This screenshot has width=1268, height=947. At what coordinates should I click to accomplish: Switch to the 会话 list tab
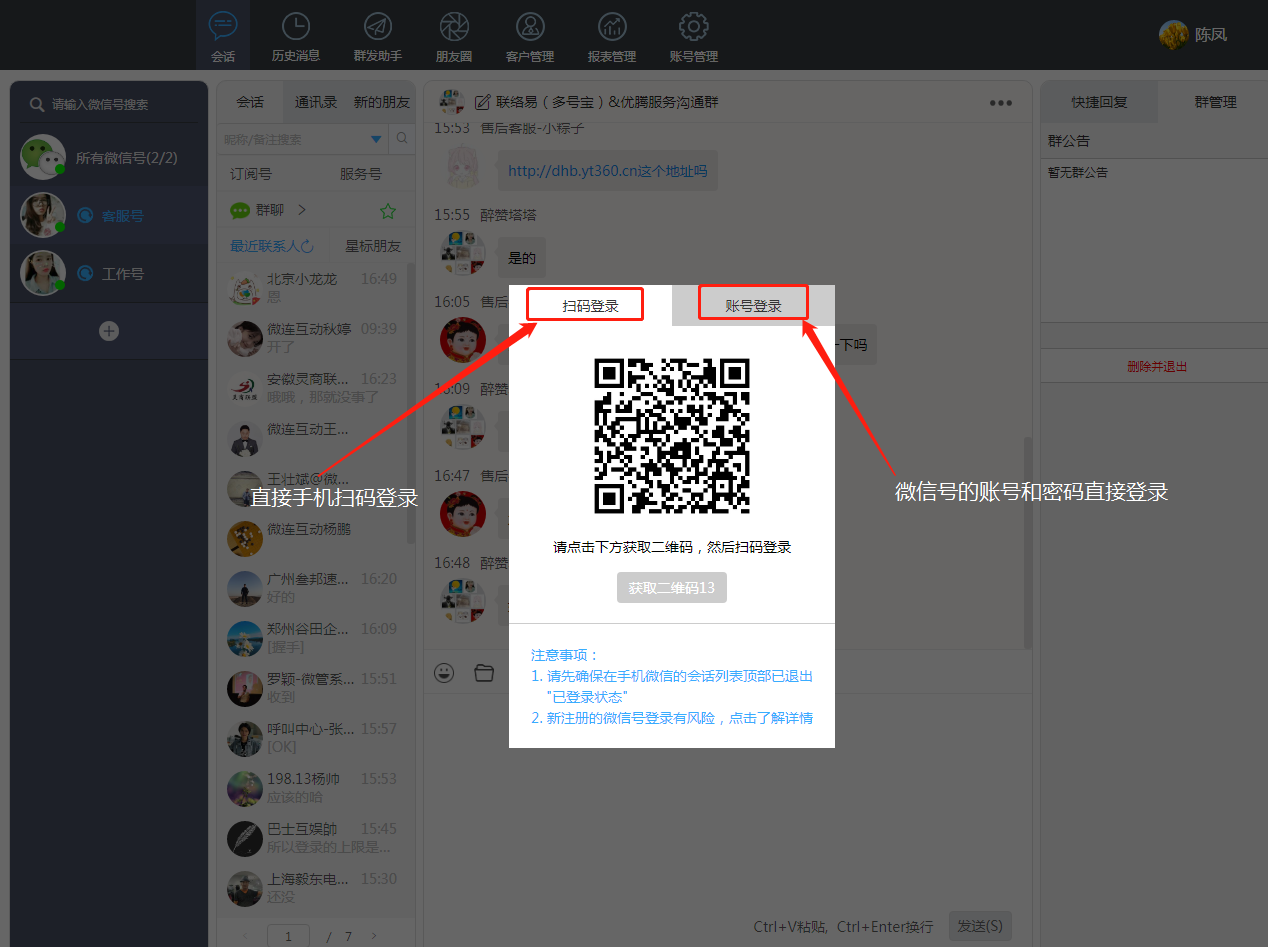click(250, 101)
